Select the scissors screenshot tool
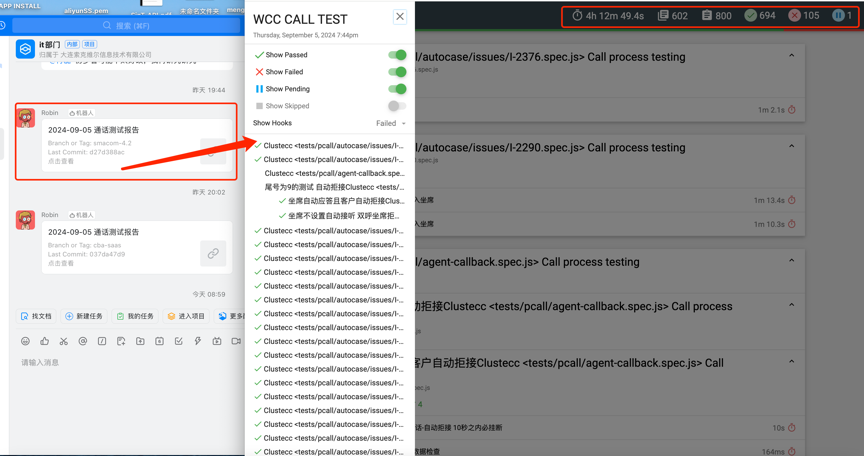 pyautogui.click(x=64, y=341)
